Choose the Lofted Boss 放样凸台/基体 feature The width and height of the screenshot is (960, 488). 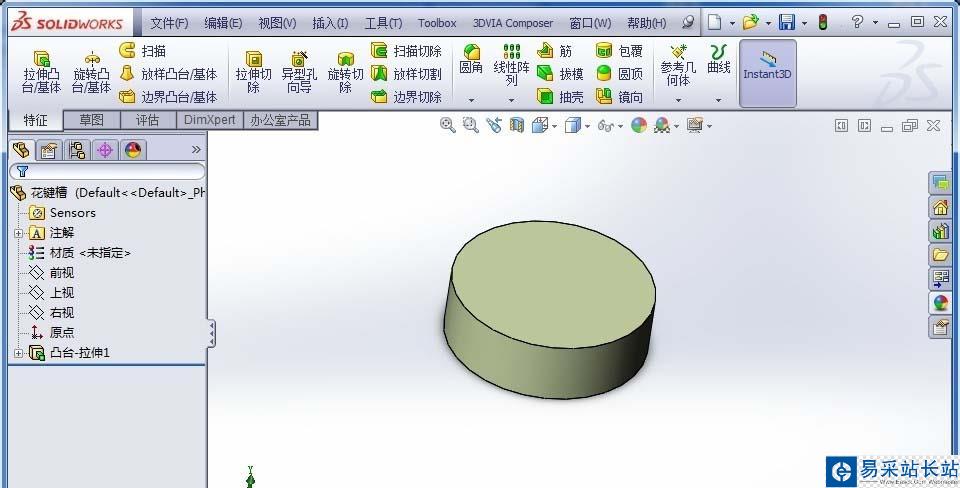(x=168, y=74)
